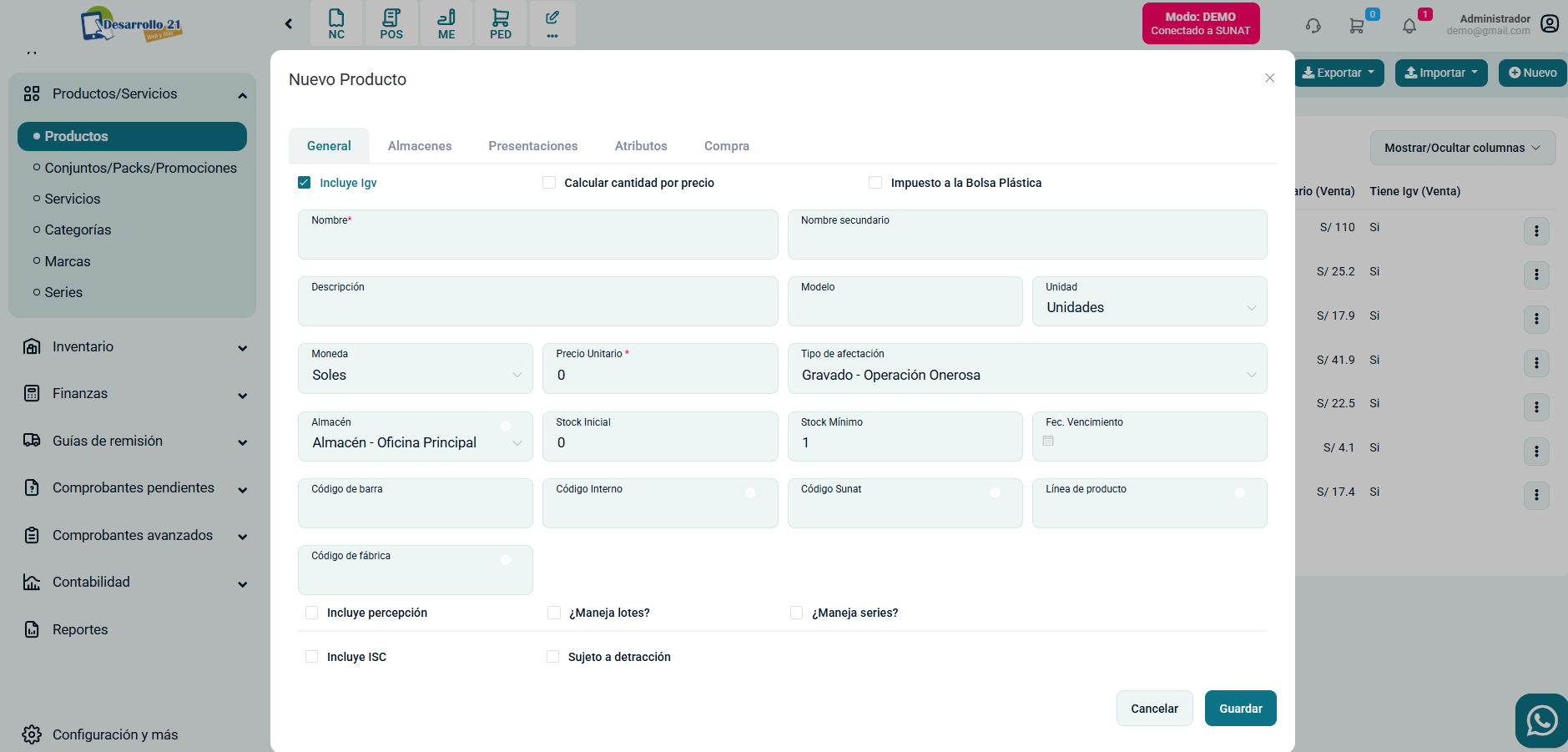Click the Guardar button
The height and width of the screenshot is (752, 1568).
pyautogui.click(x=1240, y=709)
